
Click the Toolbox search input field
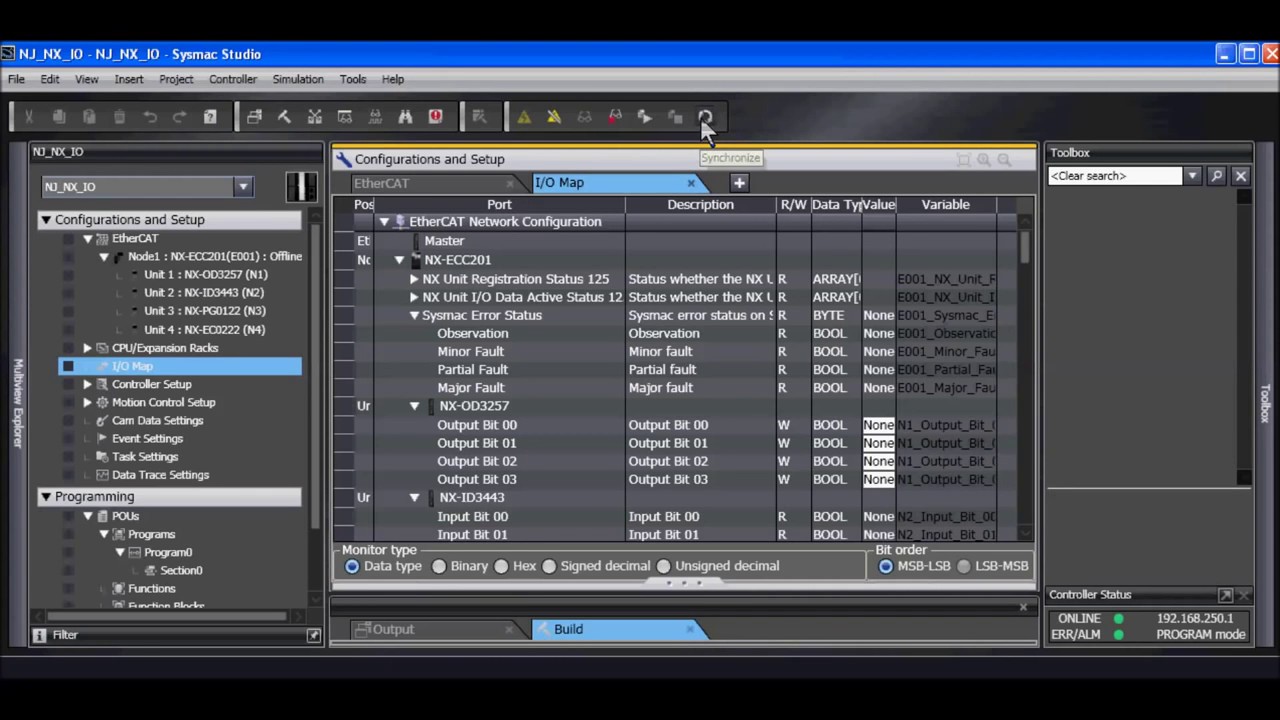click(x=1115, y=176)
